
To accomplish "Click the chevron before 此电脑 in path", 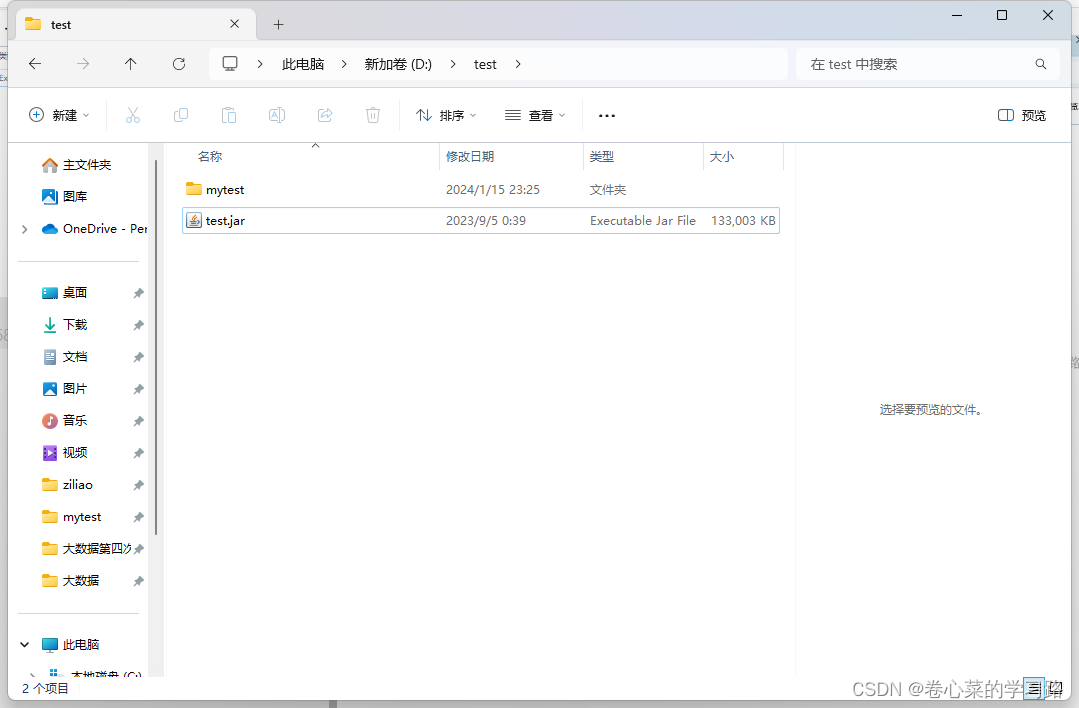I will click(260, 64).
